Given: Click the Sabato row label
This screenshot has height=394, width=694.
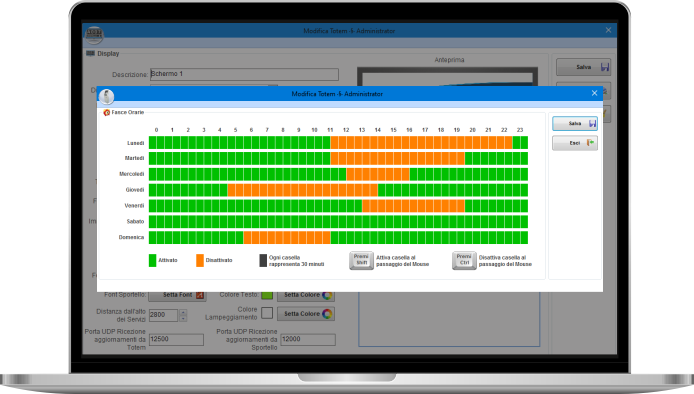Looking at the screenshot, I should coord(135,221).
